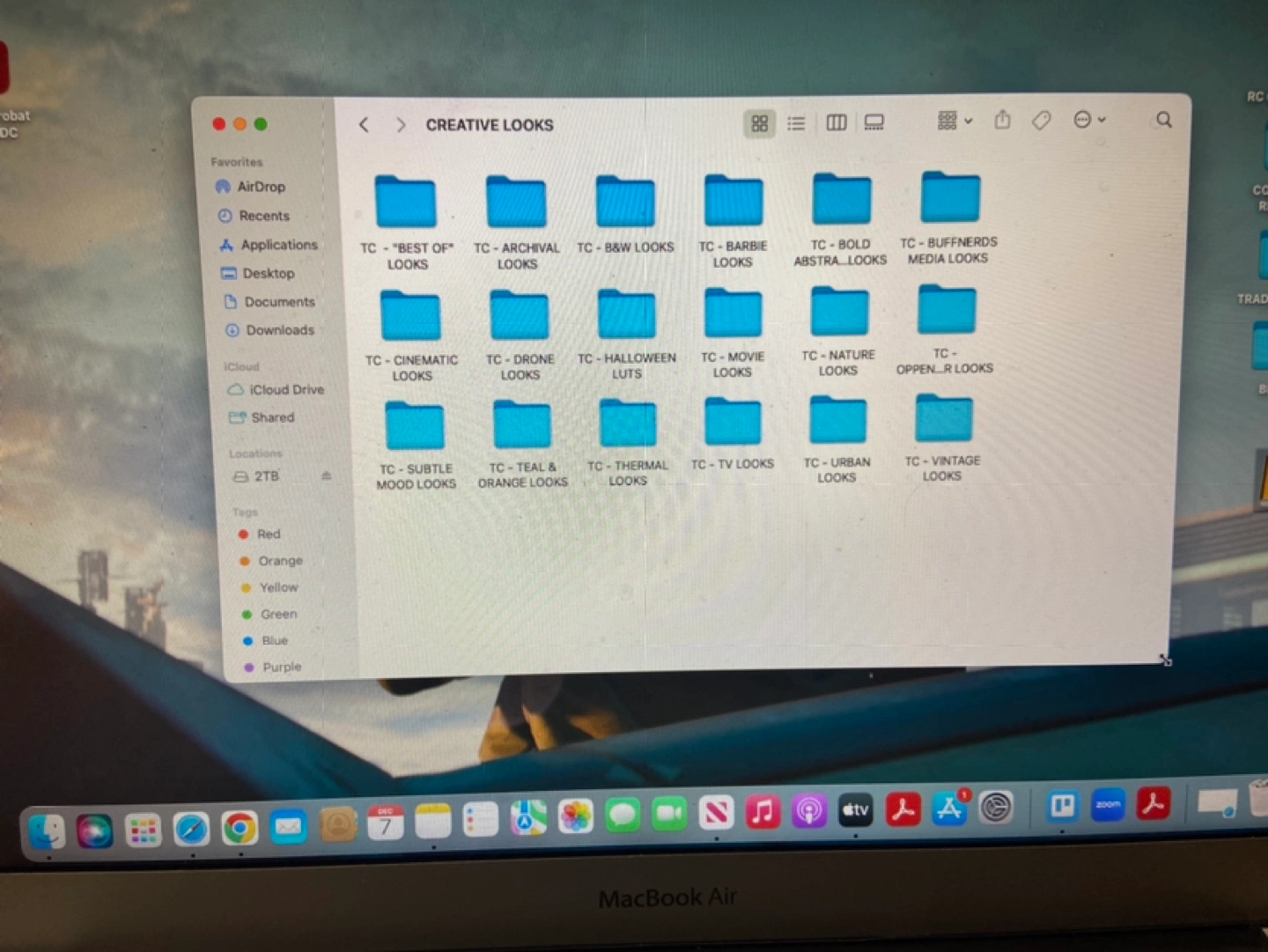Click the Finder search magnifier icon

click(1163, 120)
